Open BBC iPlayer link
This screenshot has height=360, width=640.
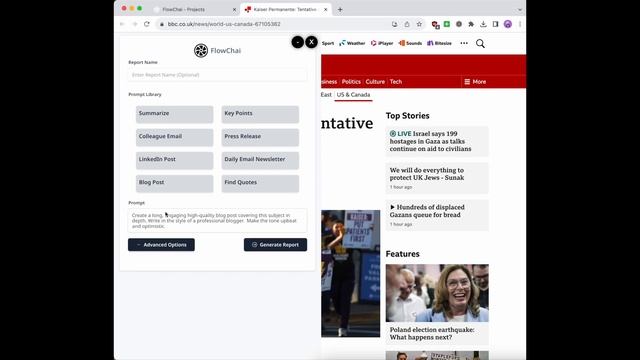[x=382, y=43]
